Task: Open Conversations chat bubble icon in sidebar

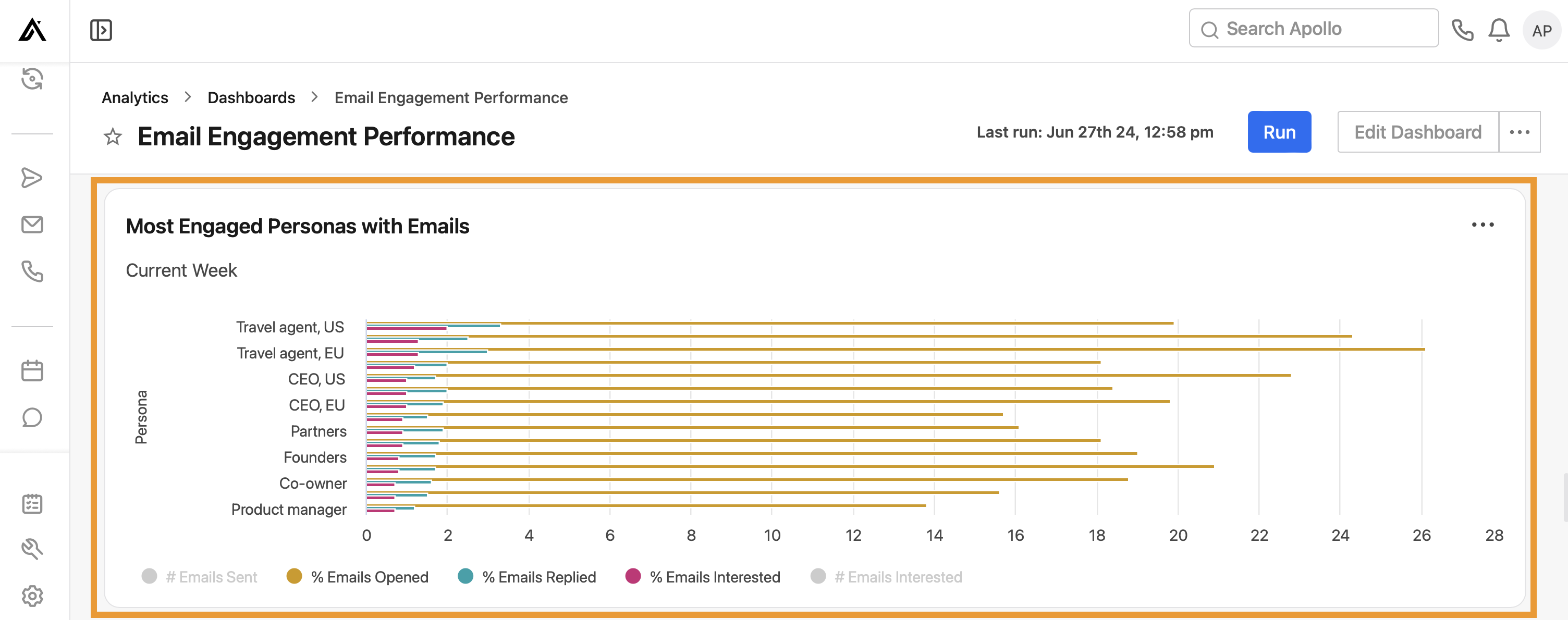Action: click(32, 417)
